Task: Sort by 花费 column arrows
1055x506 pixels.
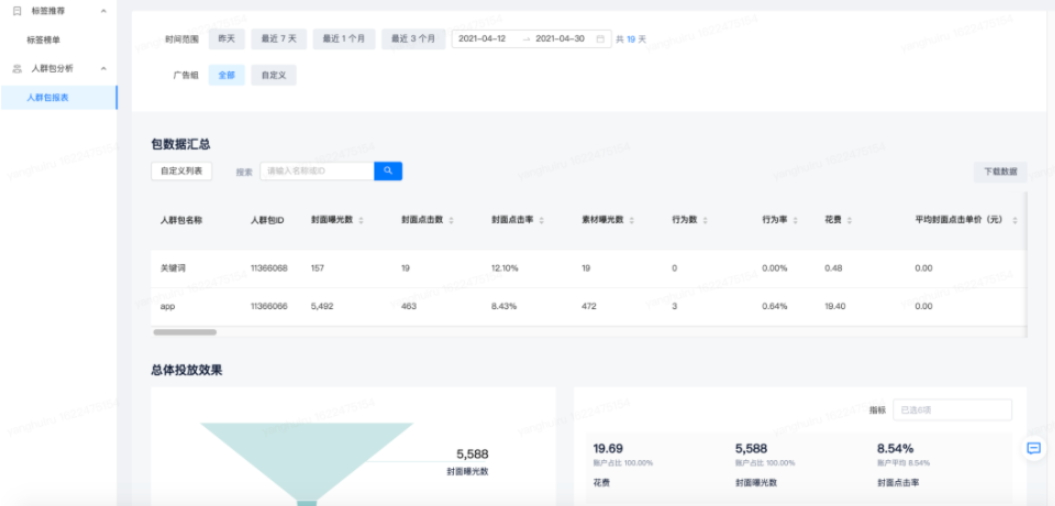Action: tap(849, 220)
